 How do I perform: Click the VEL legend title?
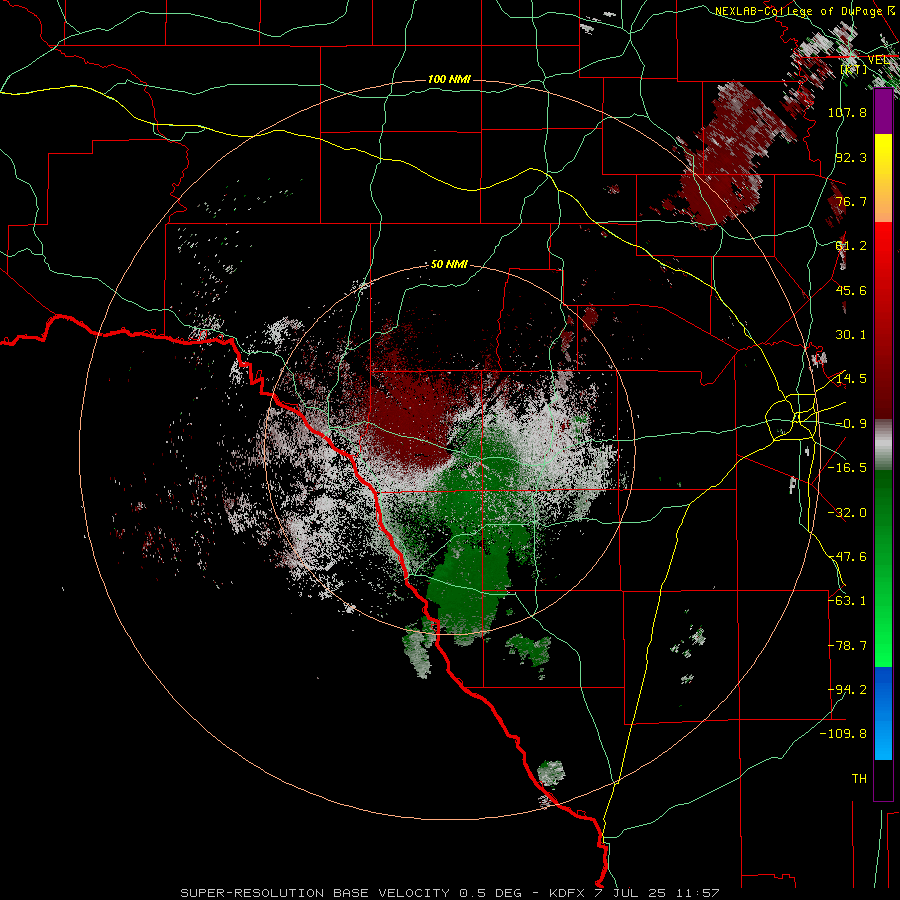(879, 60)
